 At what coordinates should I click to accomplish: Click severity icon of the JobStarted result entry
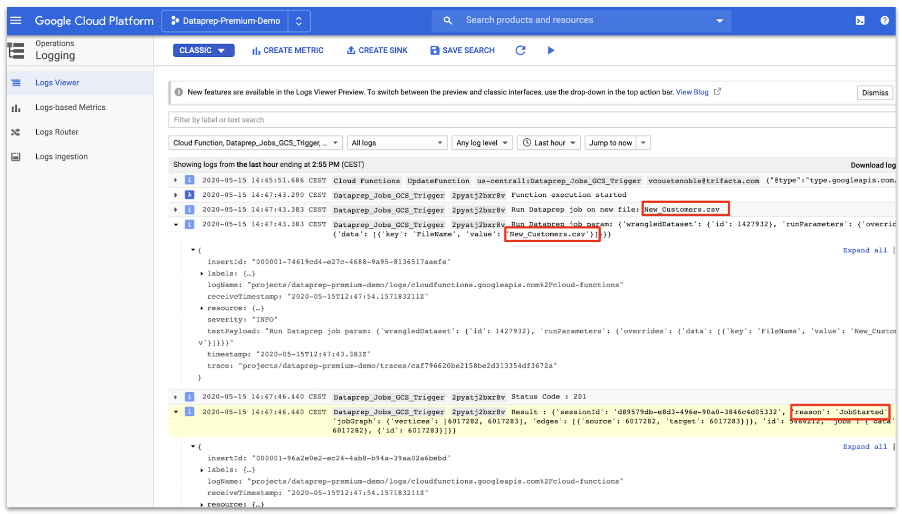click(189, 412)
